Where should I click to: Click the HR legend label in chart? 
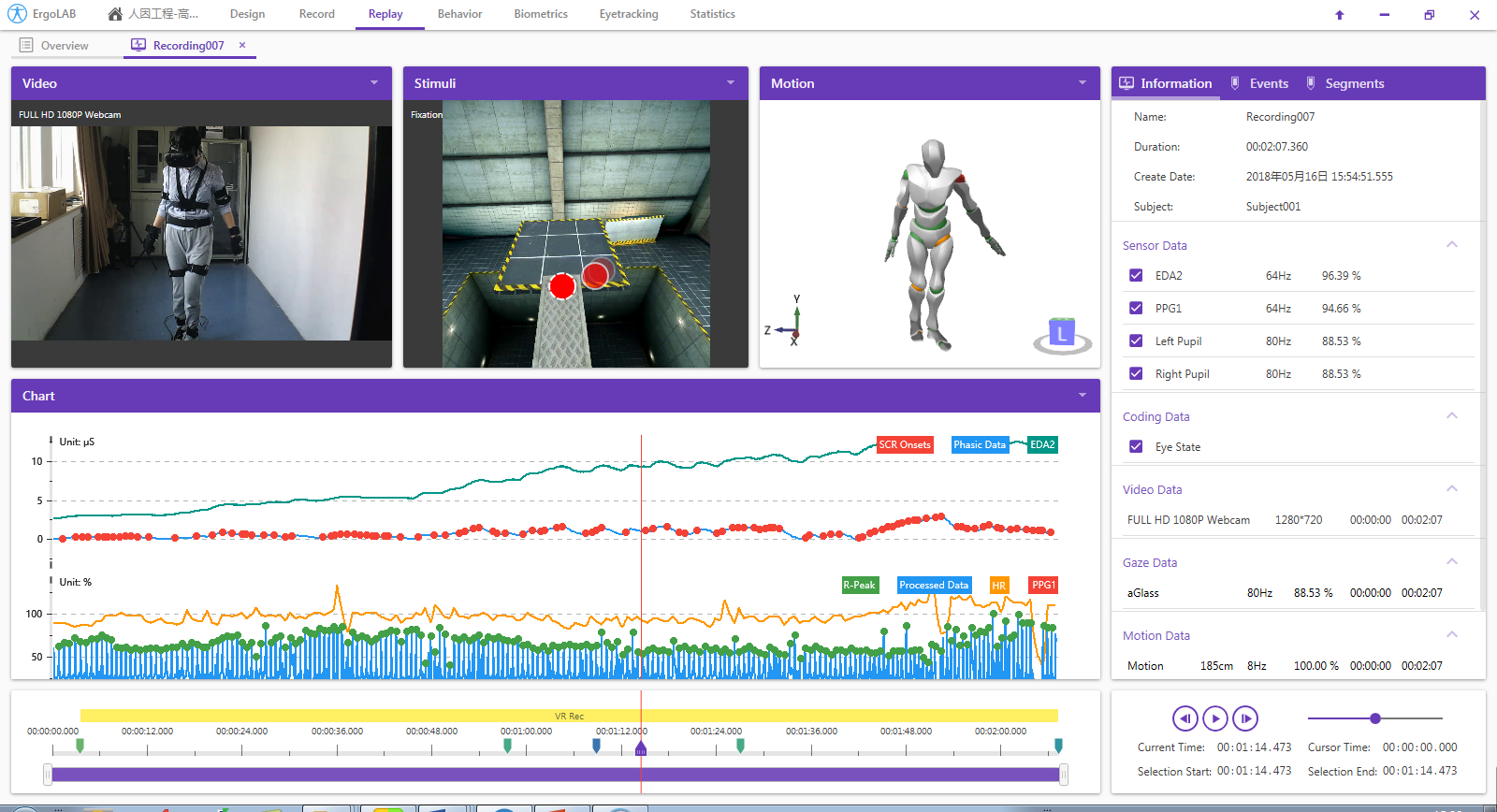[998, 586]
